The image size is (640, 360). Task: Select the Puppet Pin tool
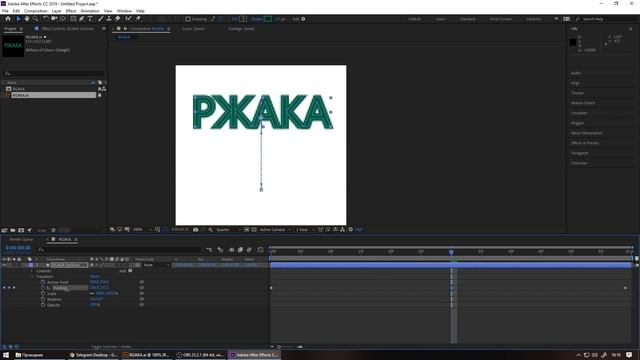click(x=138, y=19)
